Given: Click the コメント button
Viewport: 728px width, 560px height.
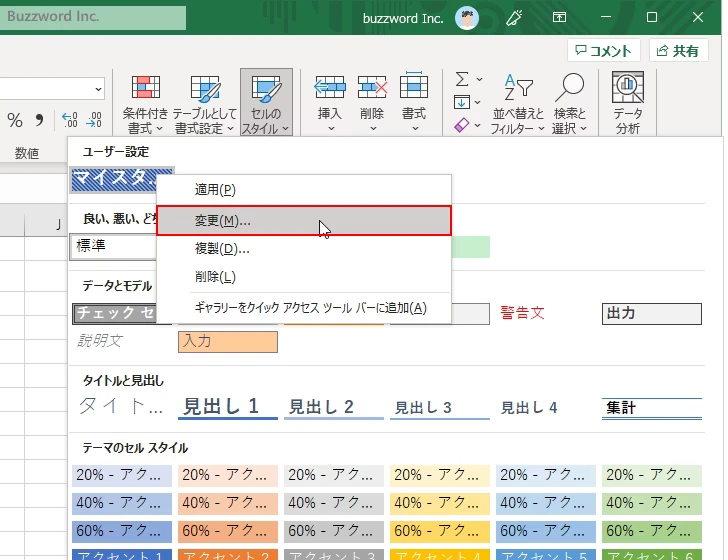Looking at the screenshot, I should click(x=603, y=50).
